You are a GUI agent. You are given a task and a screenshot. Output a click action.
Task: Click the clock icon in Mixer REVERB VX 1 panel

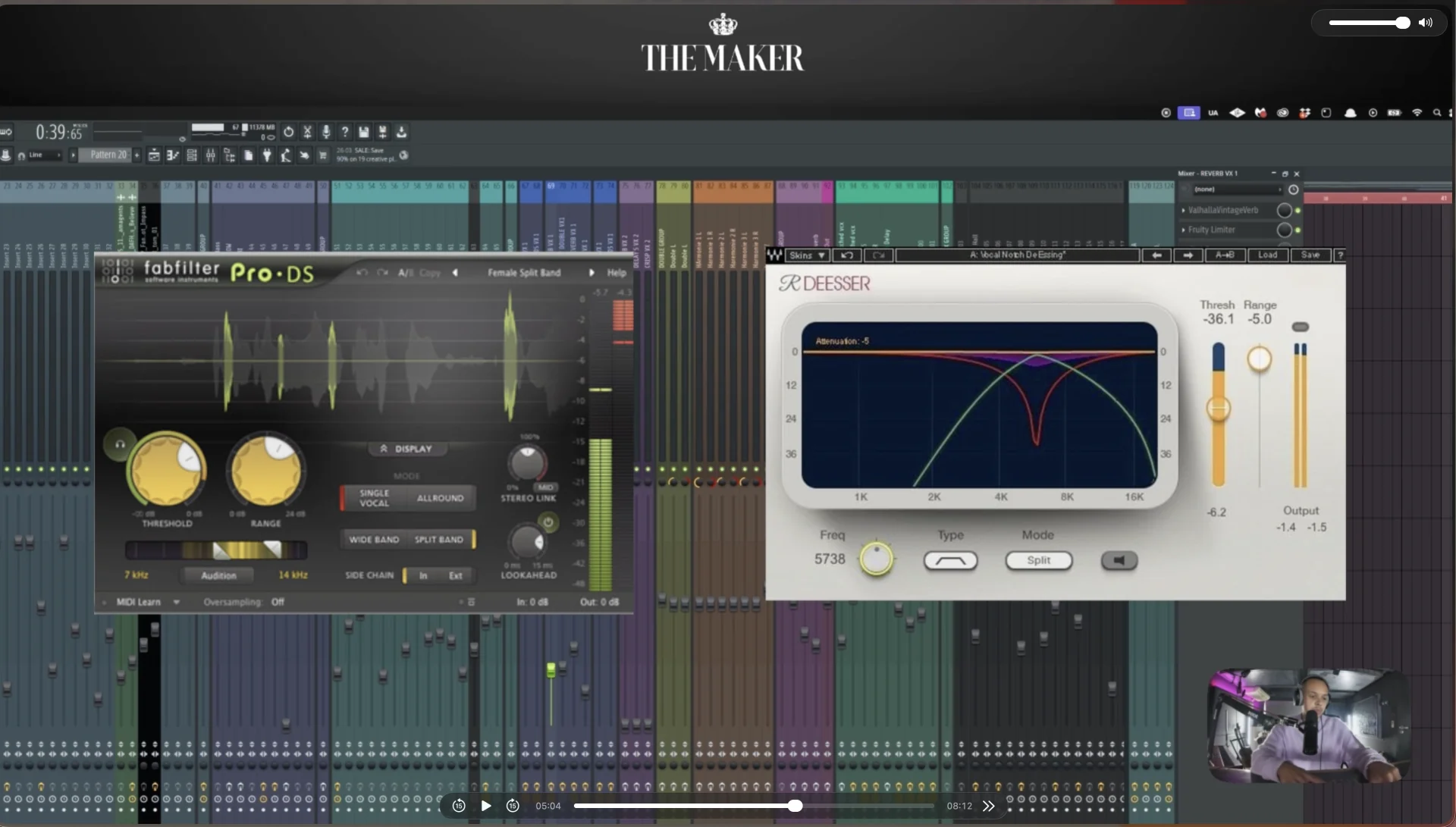pos(1294,190)
